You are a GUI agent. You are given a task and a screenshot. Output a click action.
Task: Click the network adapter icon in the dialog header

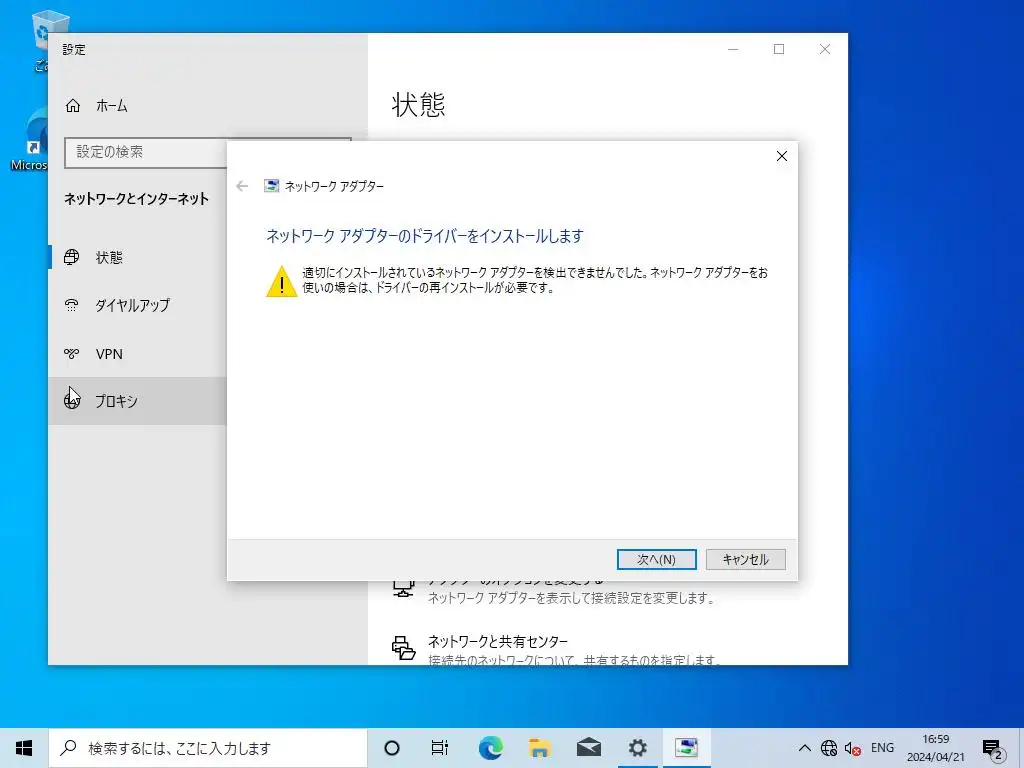pos(271,186)
